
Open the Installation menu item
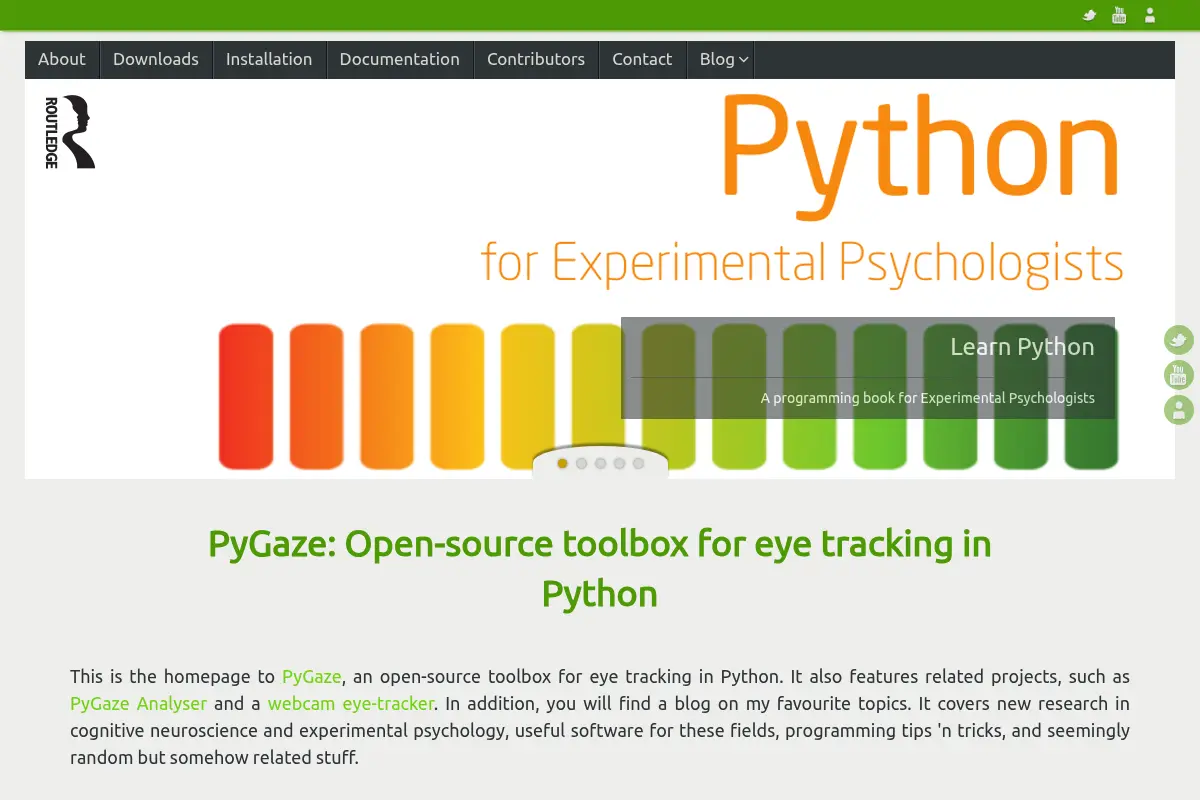[269, 59]
